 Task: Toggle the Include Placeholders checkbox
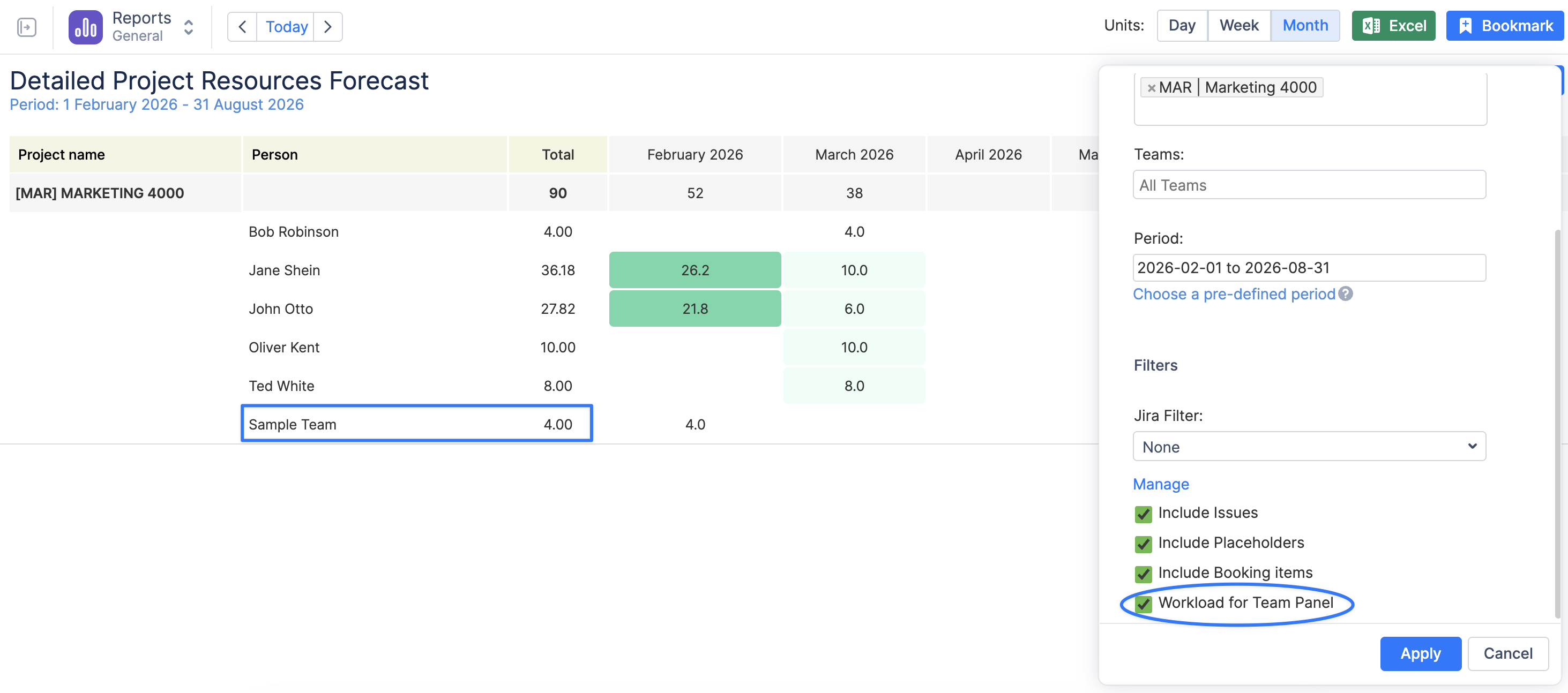1143,544
